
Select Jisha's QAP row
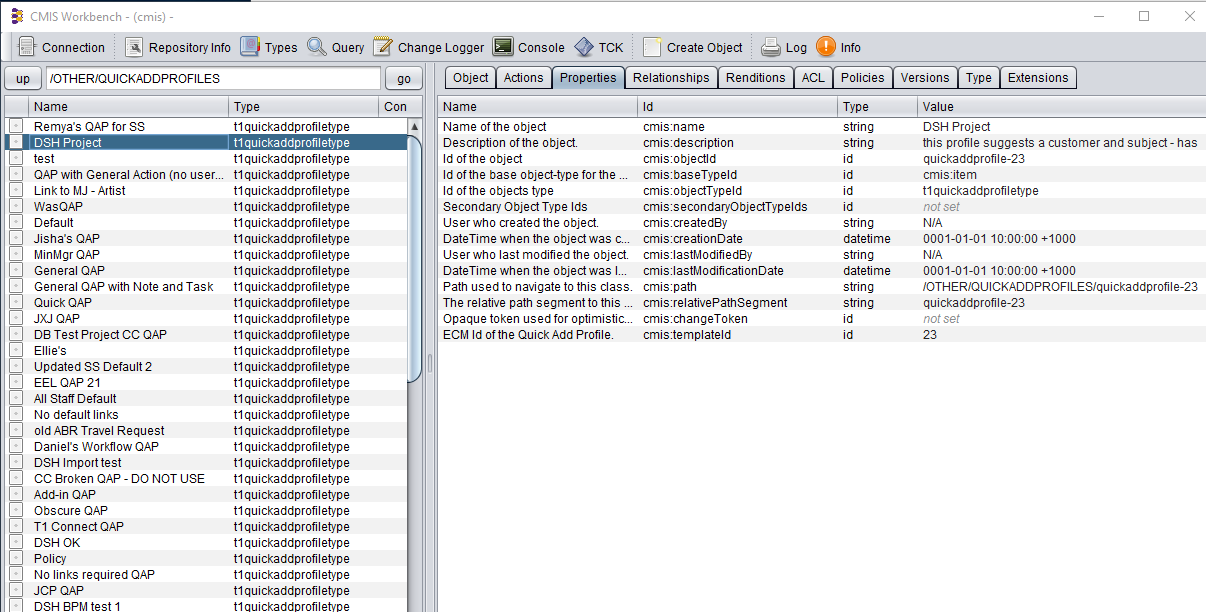(206, 239)
